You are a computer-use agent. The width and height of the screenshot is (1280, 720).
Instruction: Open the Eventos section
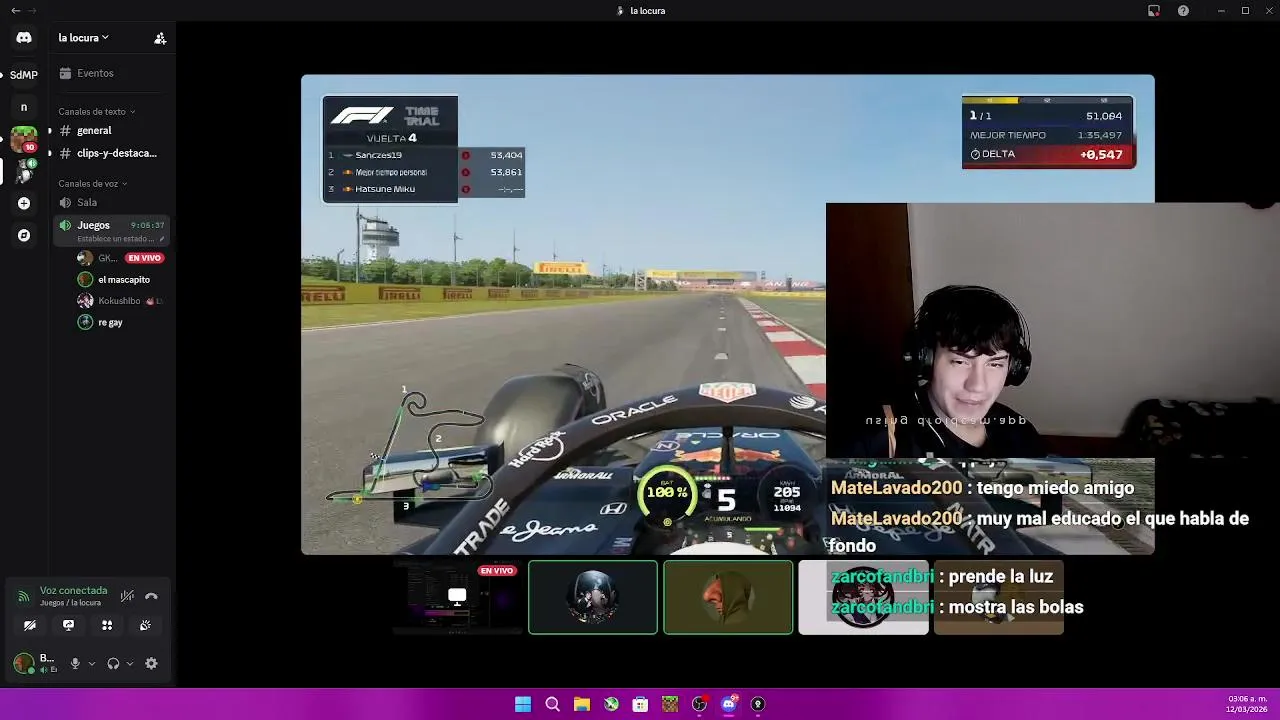111,73
